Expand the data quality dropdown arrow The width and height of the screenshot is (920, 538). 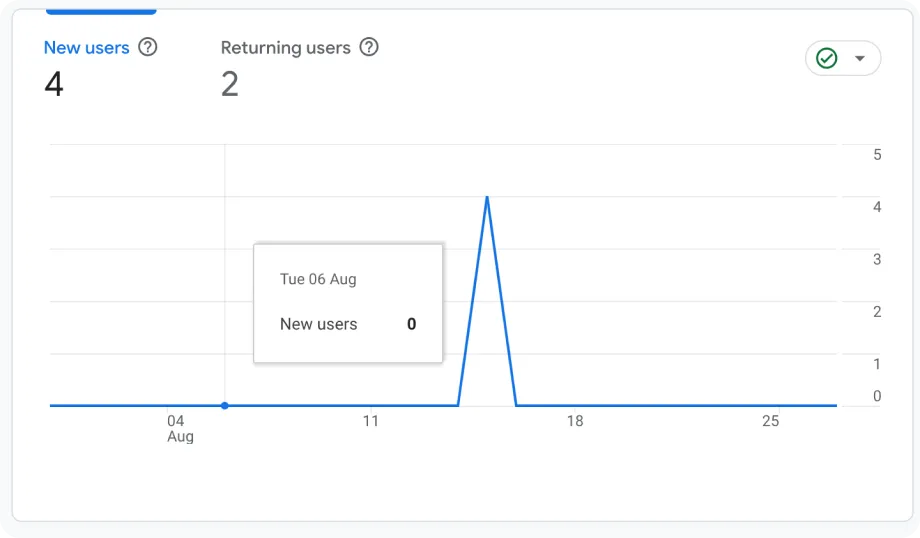click(860, 58)
